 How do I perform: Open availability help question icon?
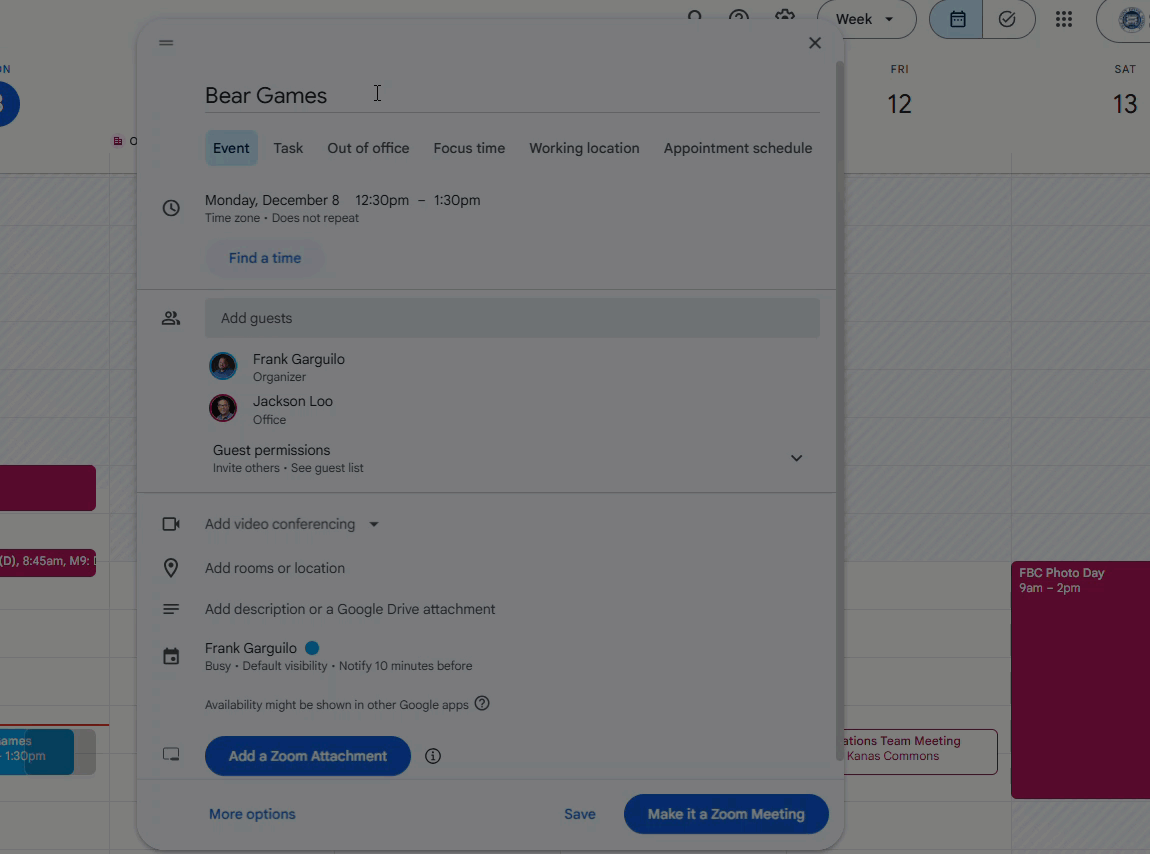pos(482,704)
